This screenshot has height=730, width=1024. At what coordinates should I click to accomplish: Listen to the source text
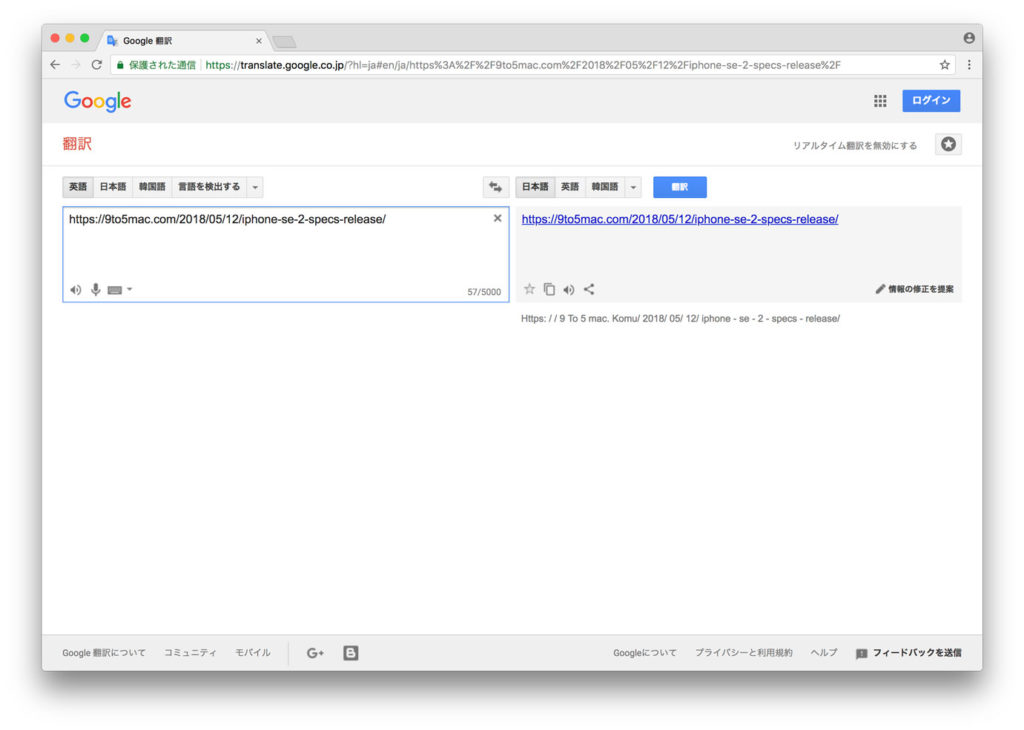76,290
